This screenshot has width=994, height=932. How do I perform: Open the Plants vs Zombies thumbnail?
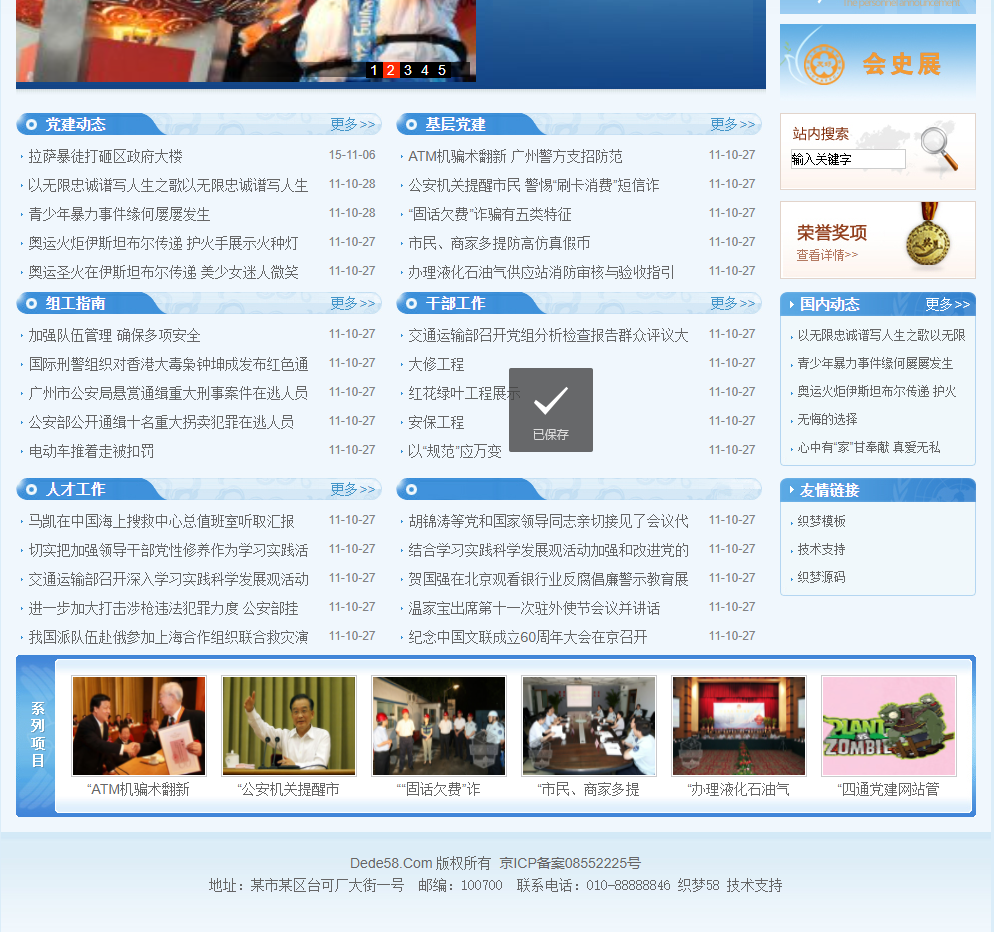coord(889,726)
